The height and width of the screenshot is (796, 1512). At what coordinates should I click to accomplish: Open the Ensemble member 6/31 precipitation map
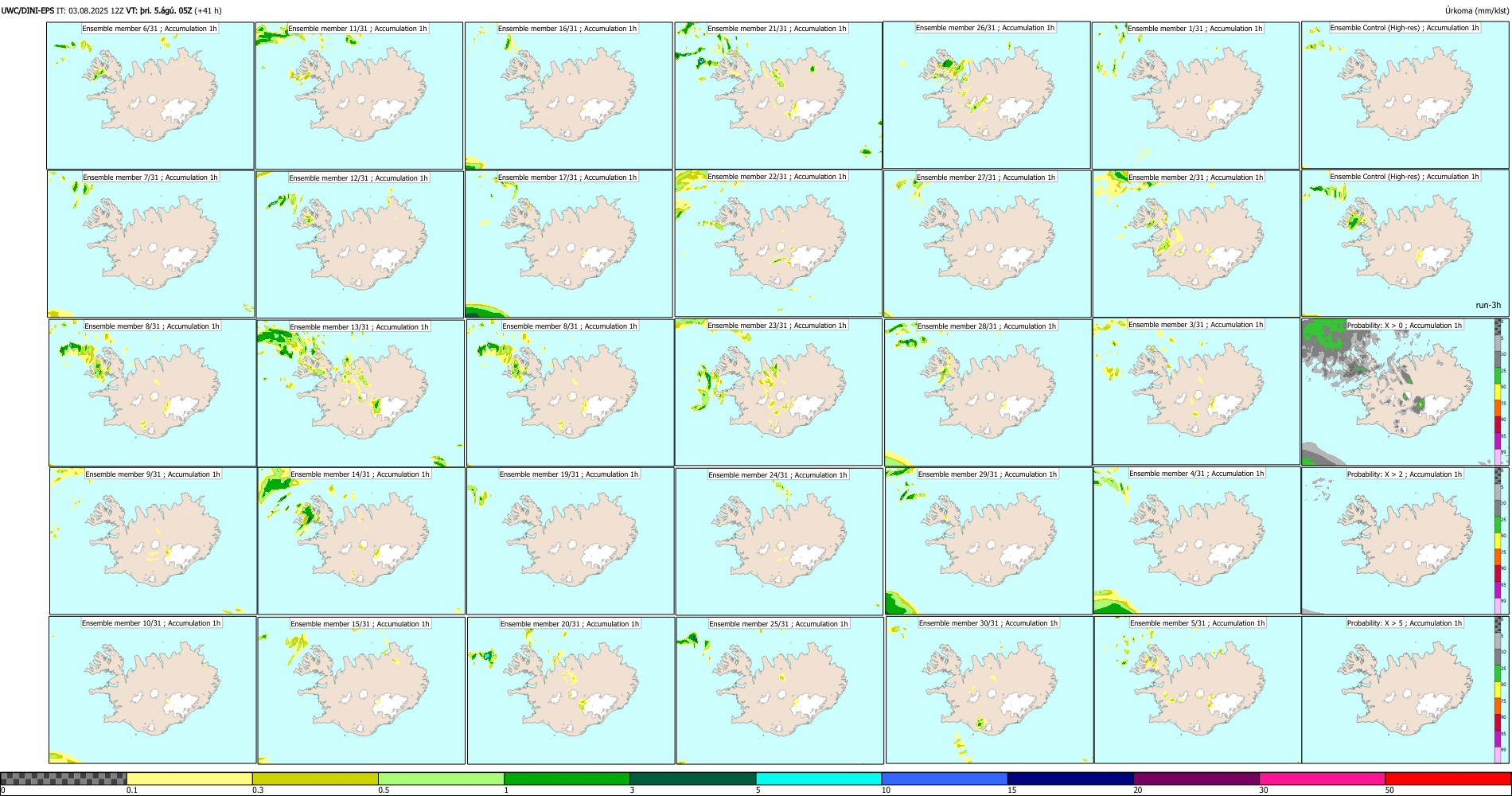pyautogui.click(x=150, y=96)
